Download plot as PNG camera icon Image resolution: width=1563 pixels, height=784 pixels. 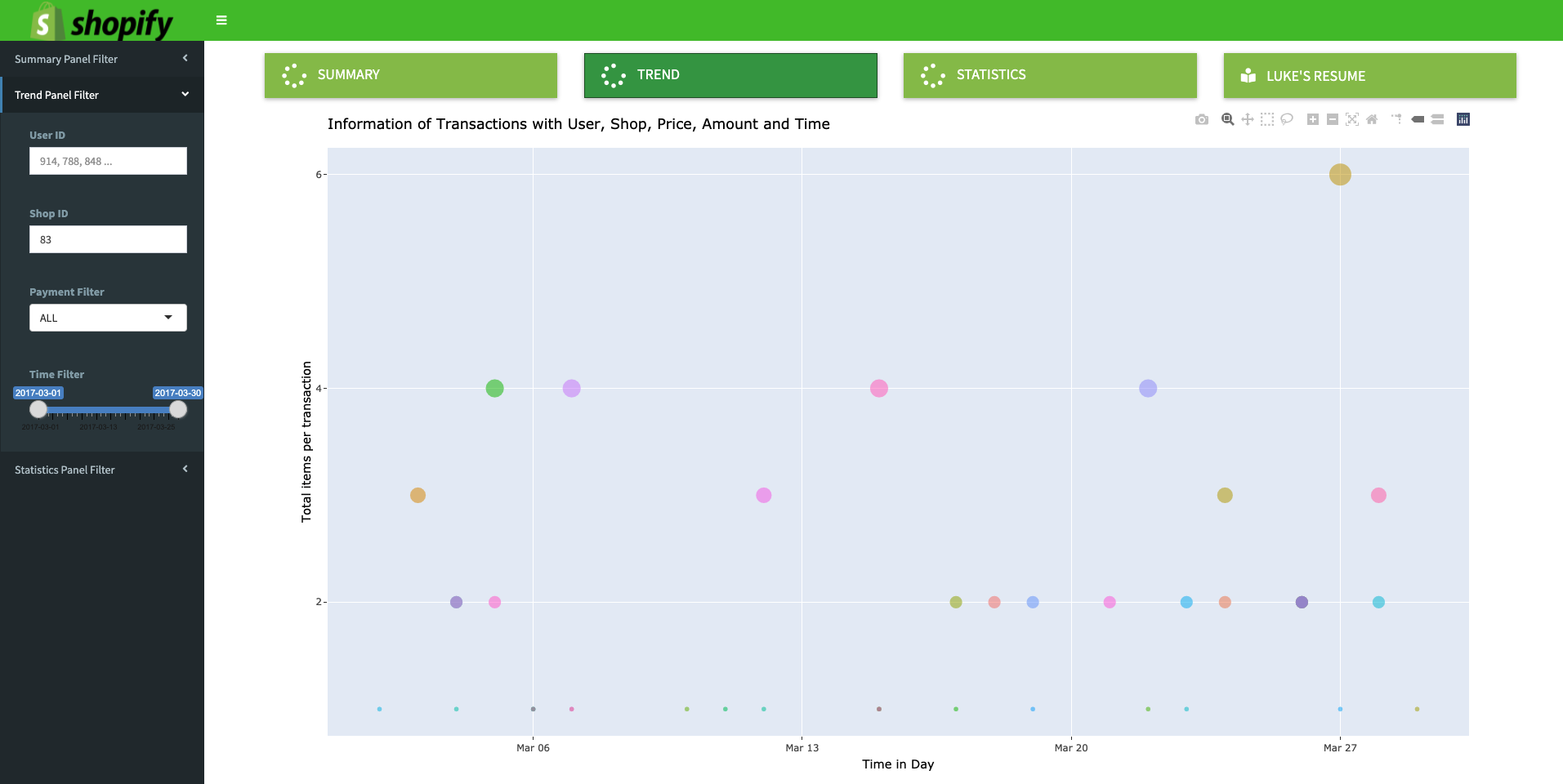pos(1201,119)
